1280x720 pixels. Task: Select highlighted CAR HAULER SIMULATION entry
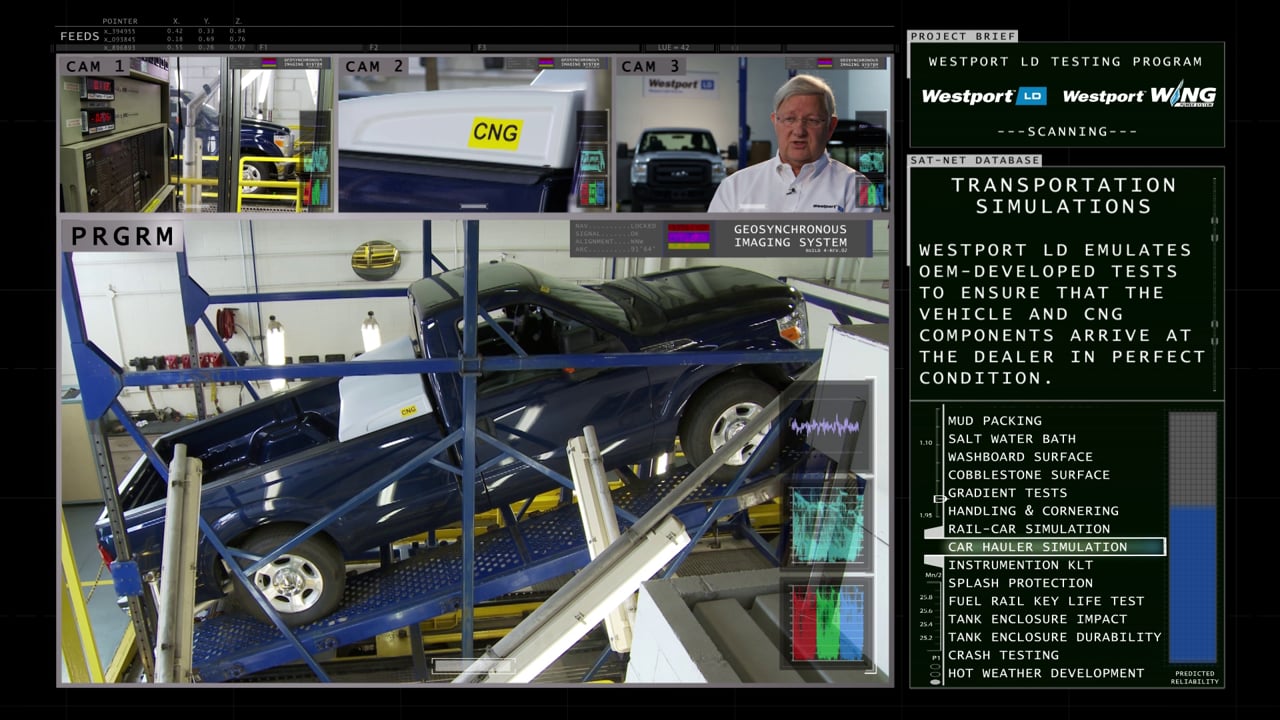(x=1055, y=547)
